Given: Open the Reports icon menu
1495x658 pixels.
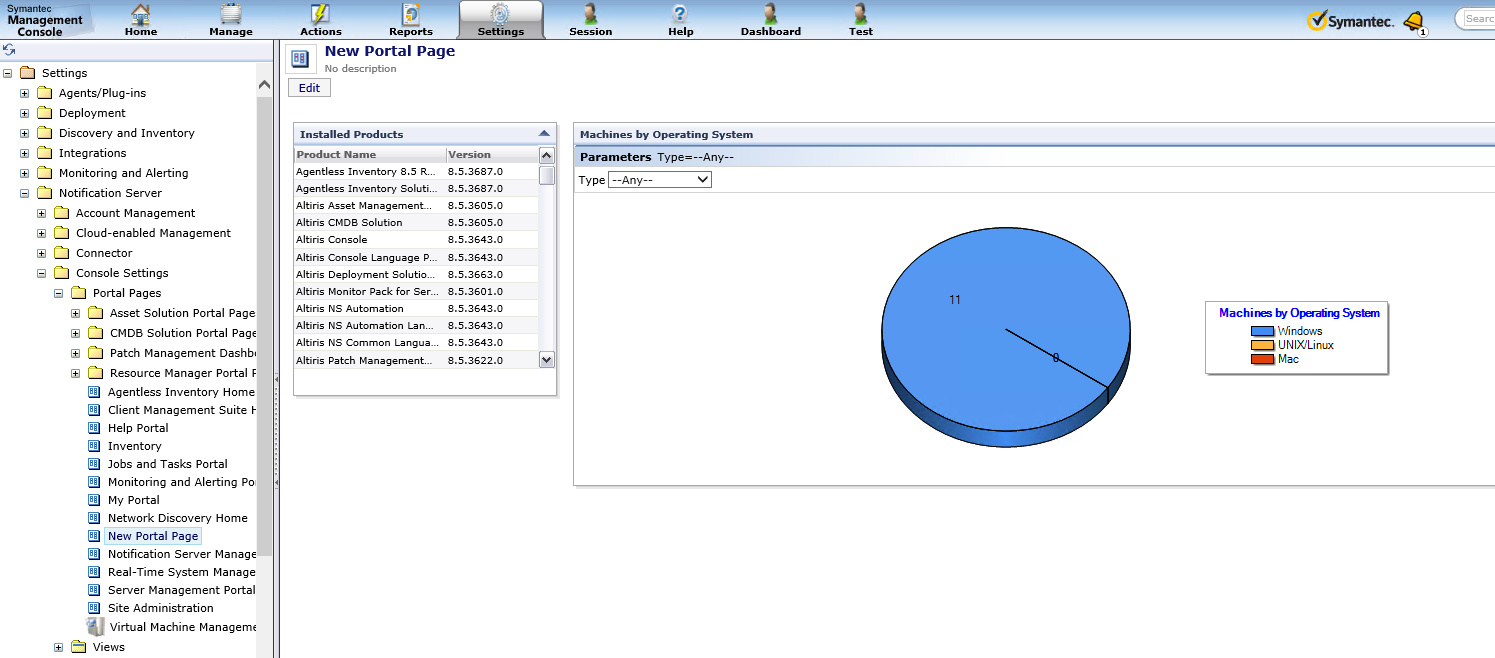Looking at the screenshot, I should pyautogui.click(x=411, y=14).
